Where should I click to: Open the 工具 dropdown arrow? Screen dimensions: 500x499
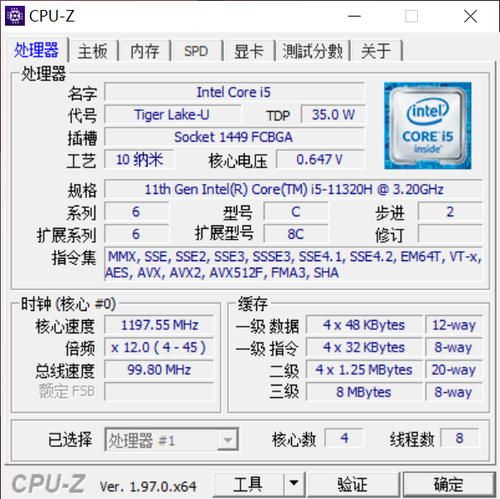click(294, 484)
